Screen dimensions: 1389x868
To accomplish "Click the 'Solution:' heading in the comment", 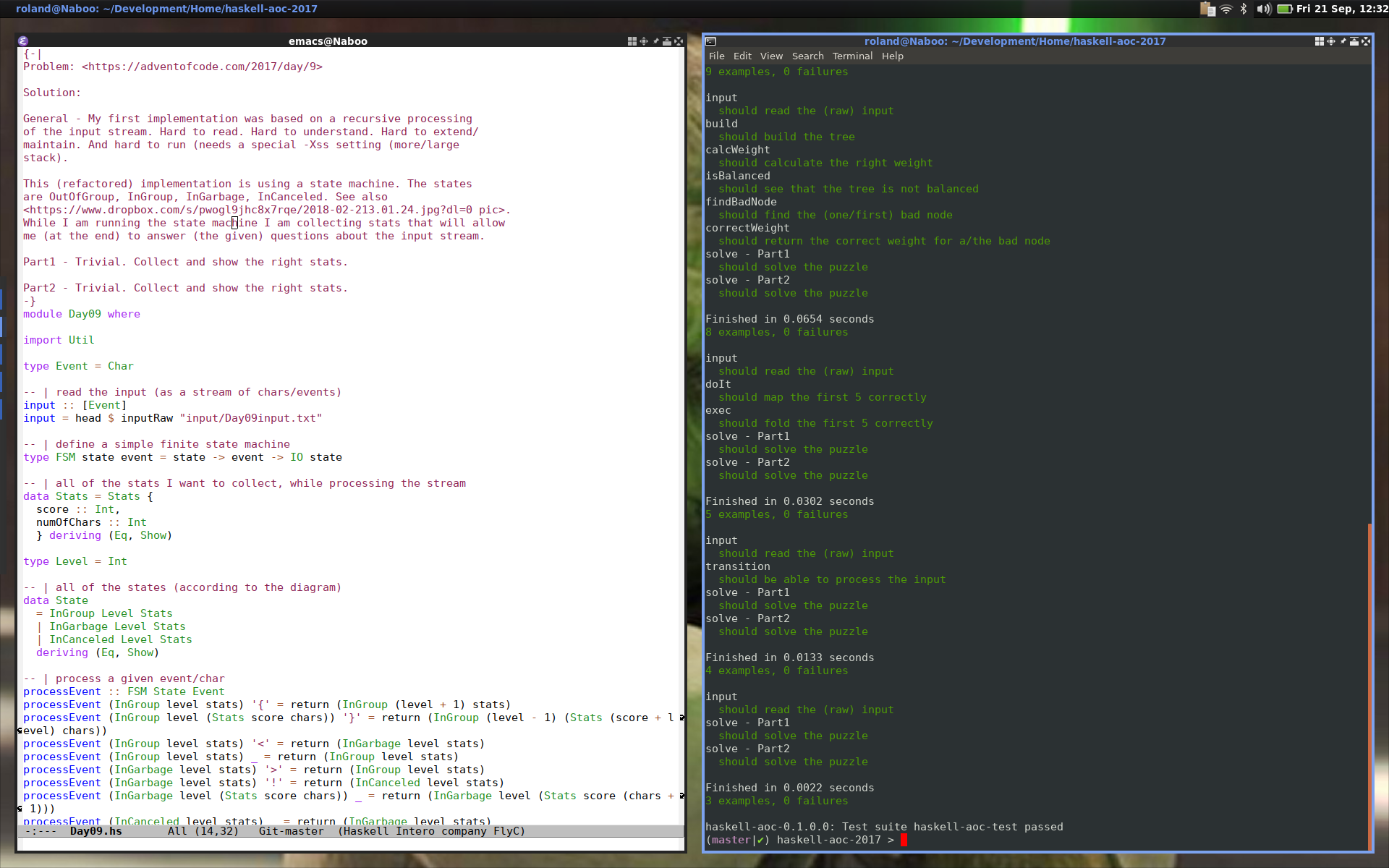I will pyautogui.click(x=52, y=93).
